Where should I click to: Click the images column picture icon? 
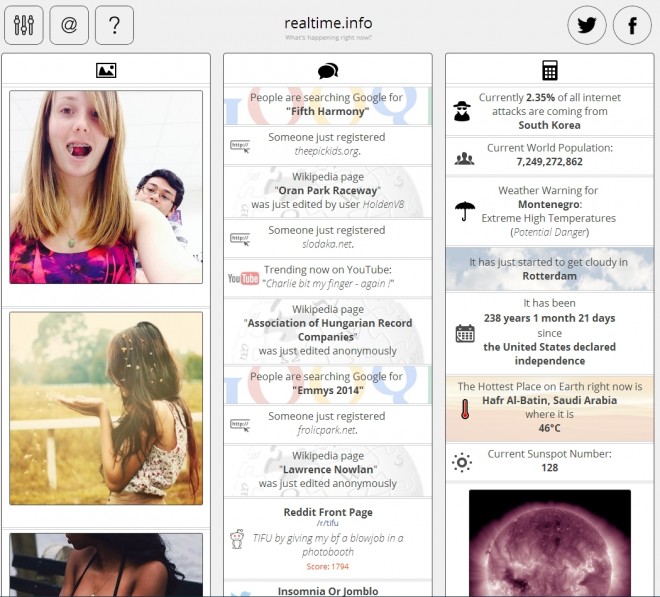[x=106, y=70]
